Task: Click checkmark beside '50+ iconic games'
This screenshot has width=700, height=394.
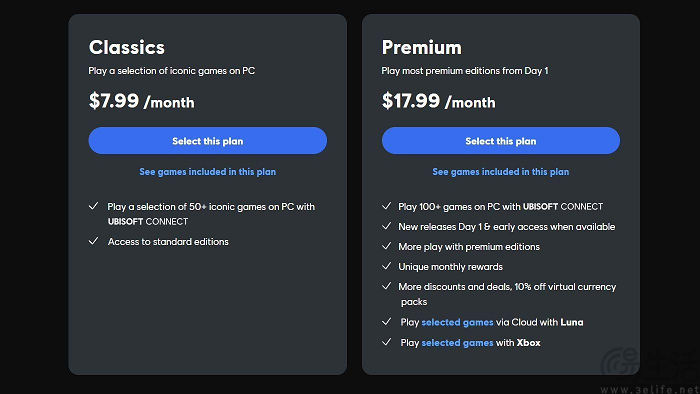Action: click(x=93, y=206)
